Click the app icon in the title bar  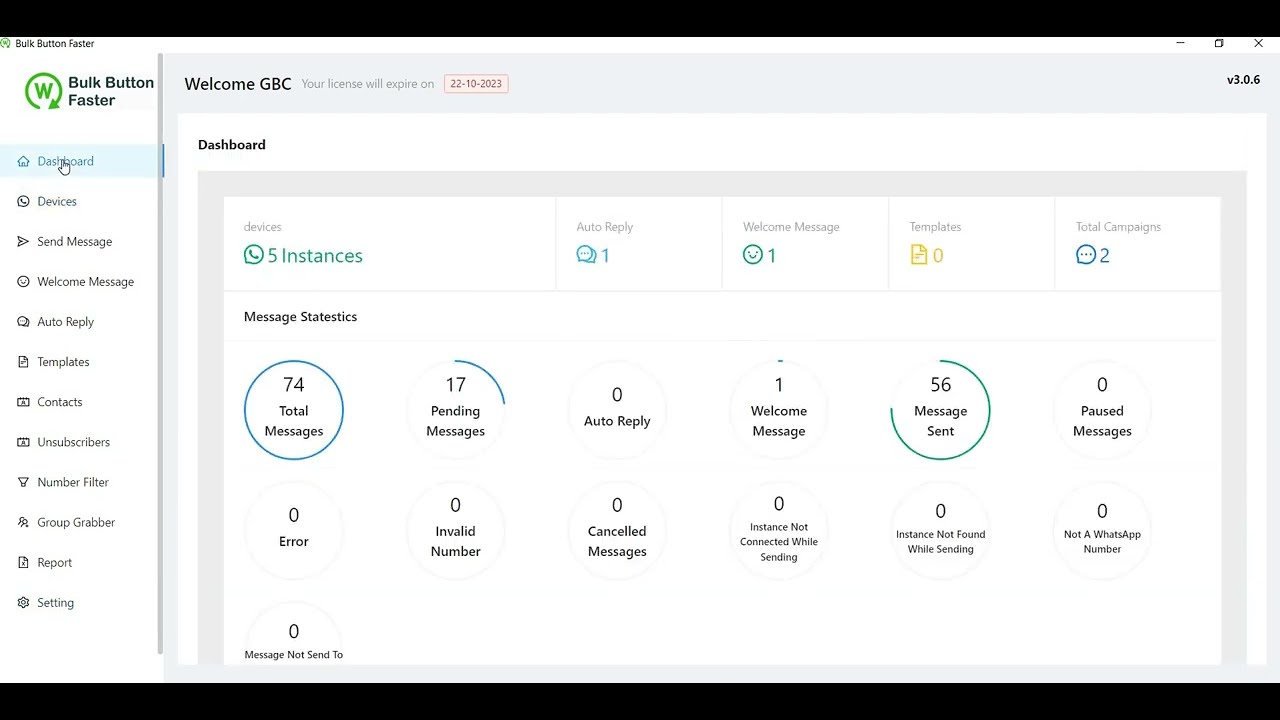[x=6, y=43]
